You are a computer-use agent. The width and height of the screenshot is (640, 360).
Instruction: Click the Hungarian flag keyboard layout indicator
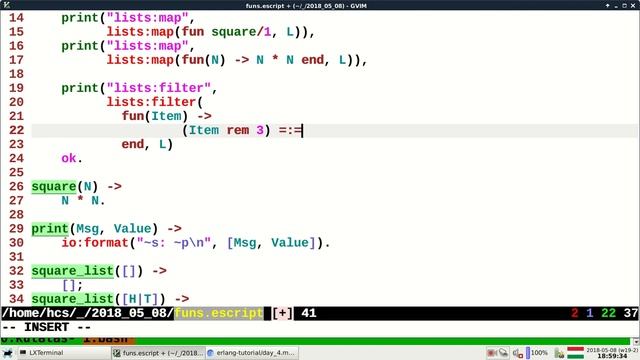click(x=576, y=353)
